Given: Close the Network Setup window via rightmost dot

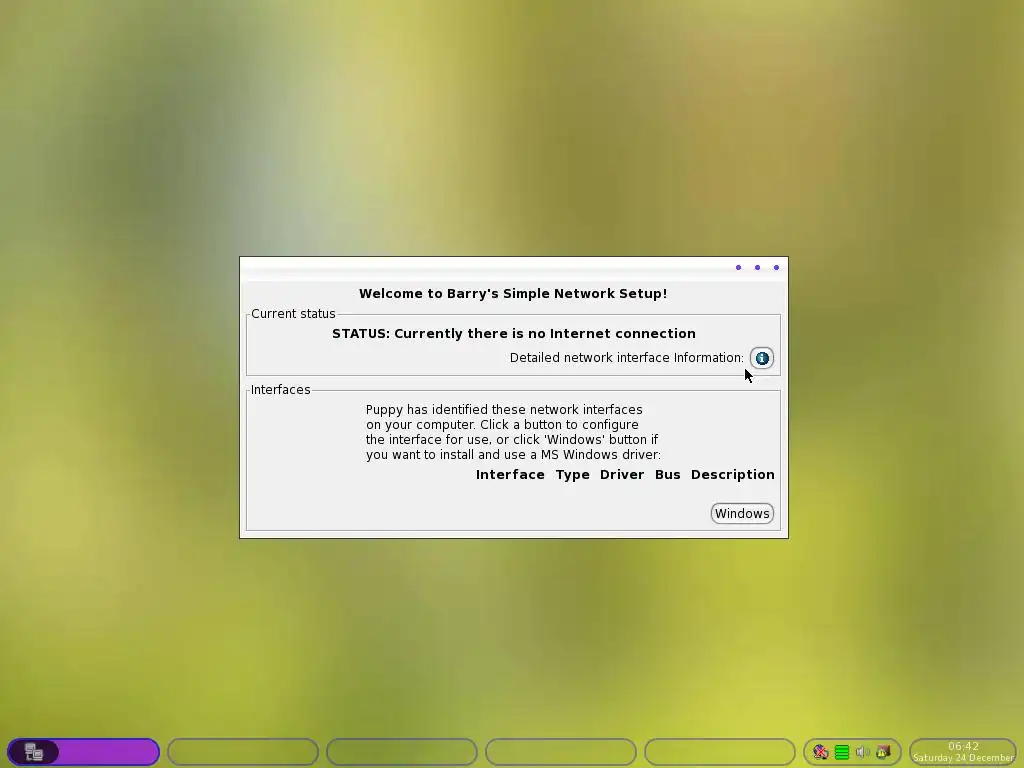Looking at the screenshot, I should click(776, 267).
